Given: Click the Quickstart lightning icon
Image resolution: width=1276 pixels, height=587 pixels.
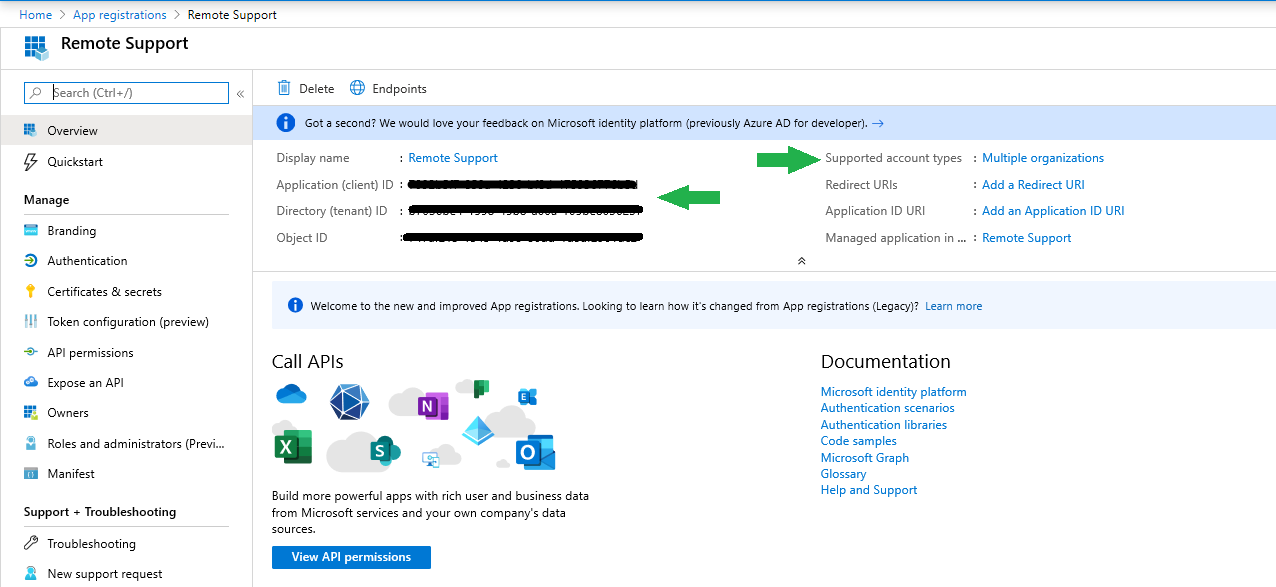Looking at the screenshot, I should tap(30, 162).
